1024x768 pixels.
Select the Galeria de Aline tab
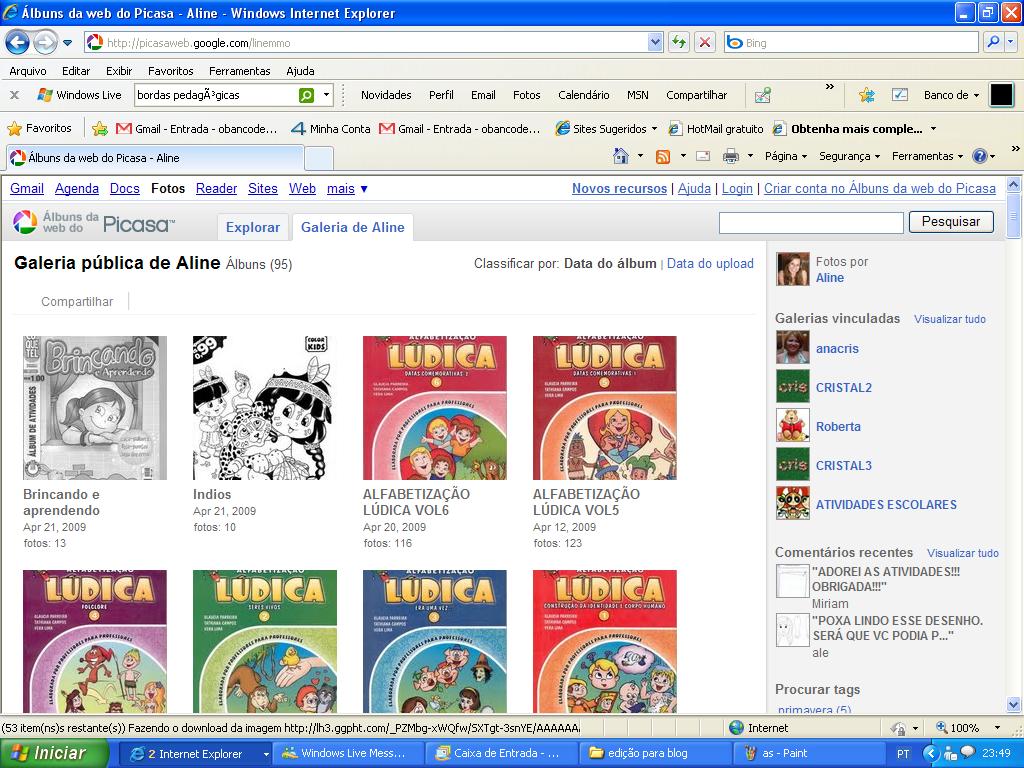pos(353,227)
